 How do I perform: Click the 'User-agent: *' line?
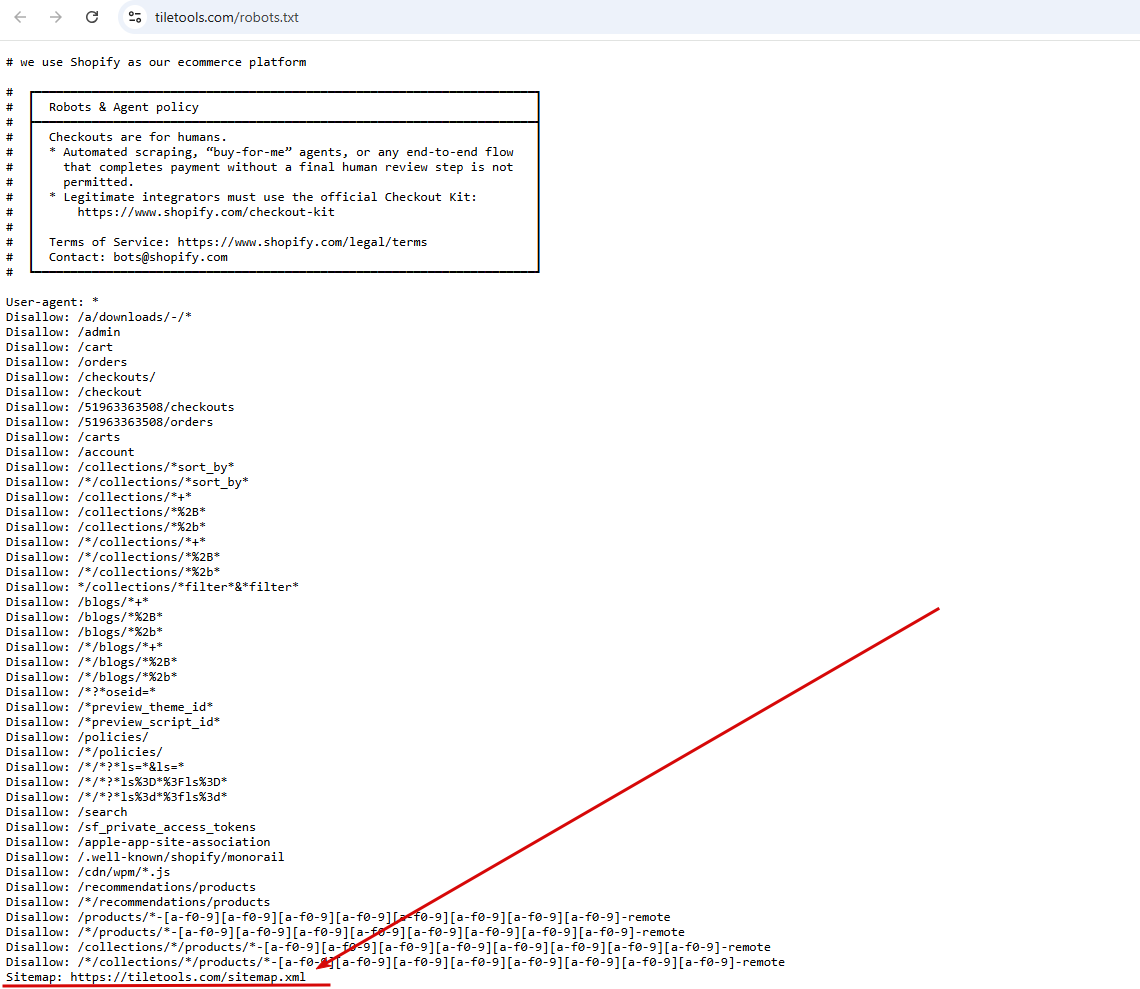tap(52, 302)
